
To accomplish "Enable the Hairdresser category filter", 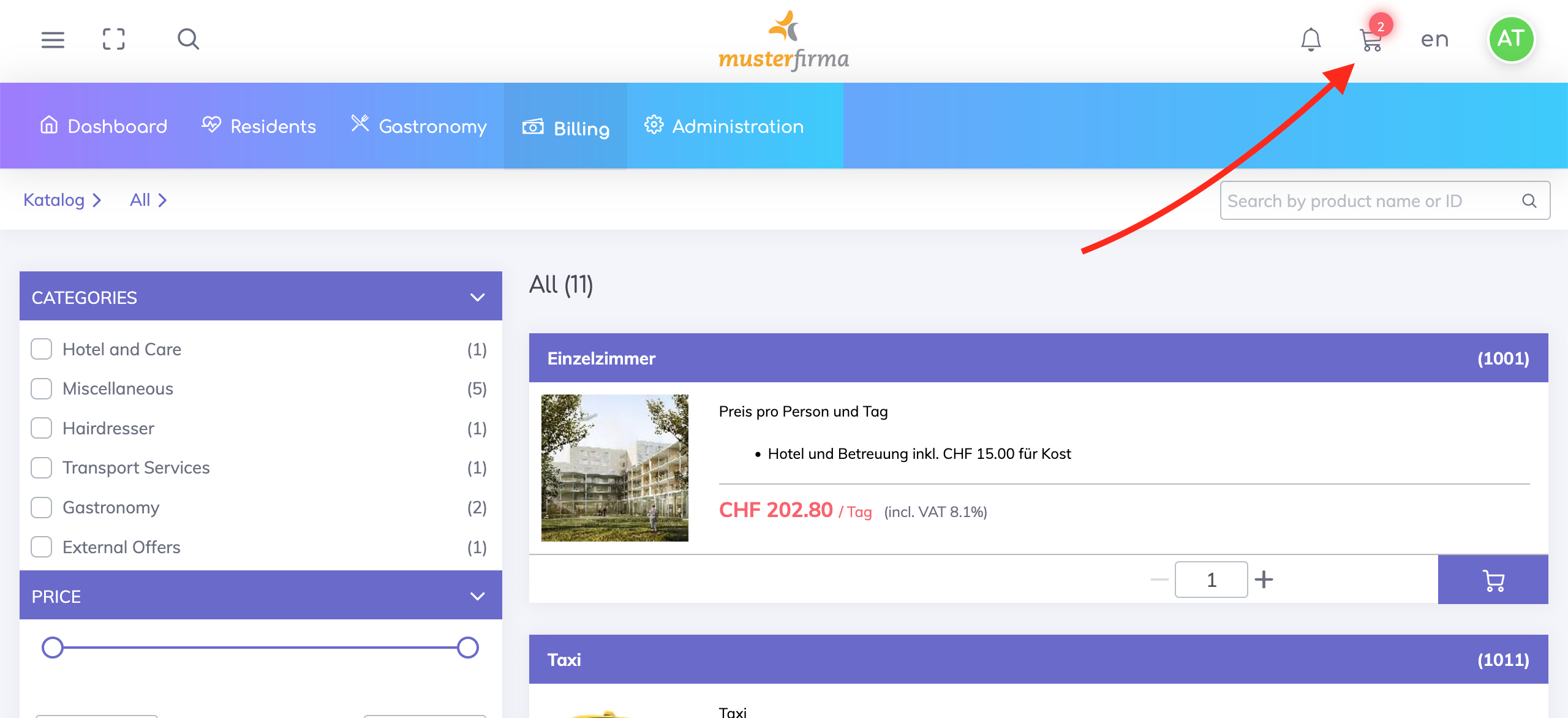I will [x=42, y=428].
